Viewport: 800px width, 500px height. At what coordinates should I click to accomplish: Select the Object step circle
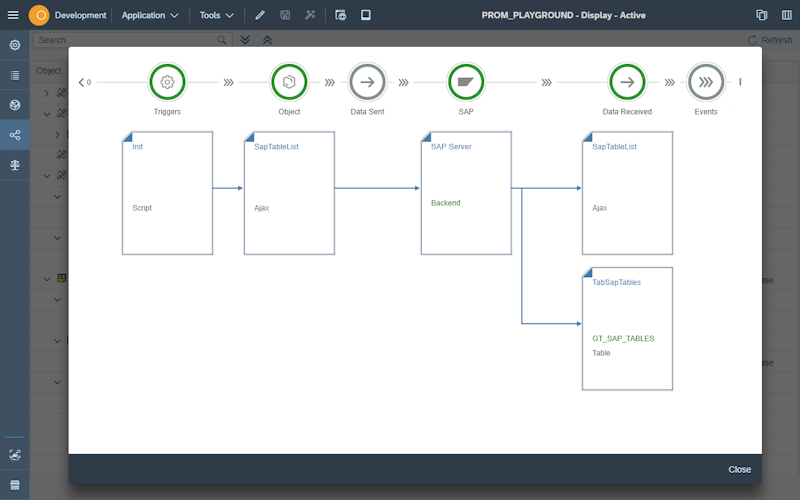[x=289, y=82]
